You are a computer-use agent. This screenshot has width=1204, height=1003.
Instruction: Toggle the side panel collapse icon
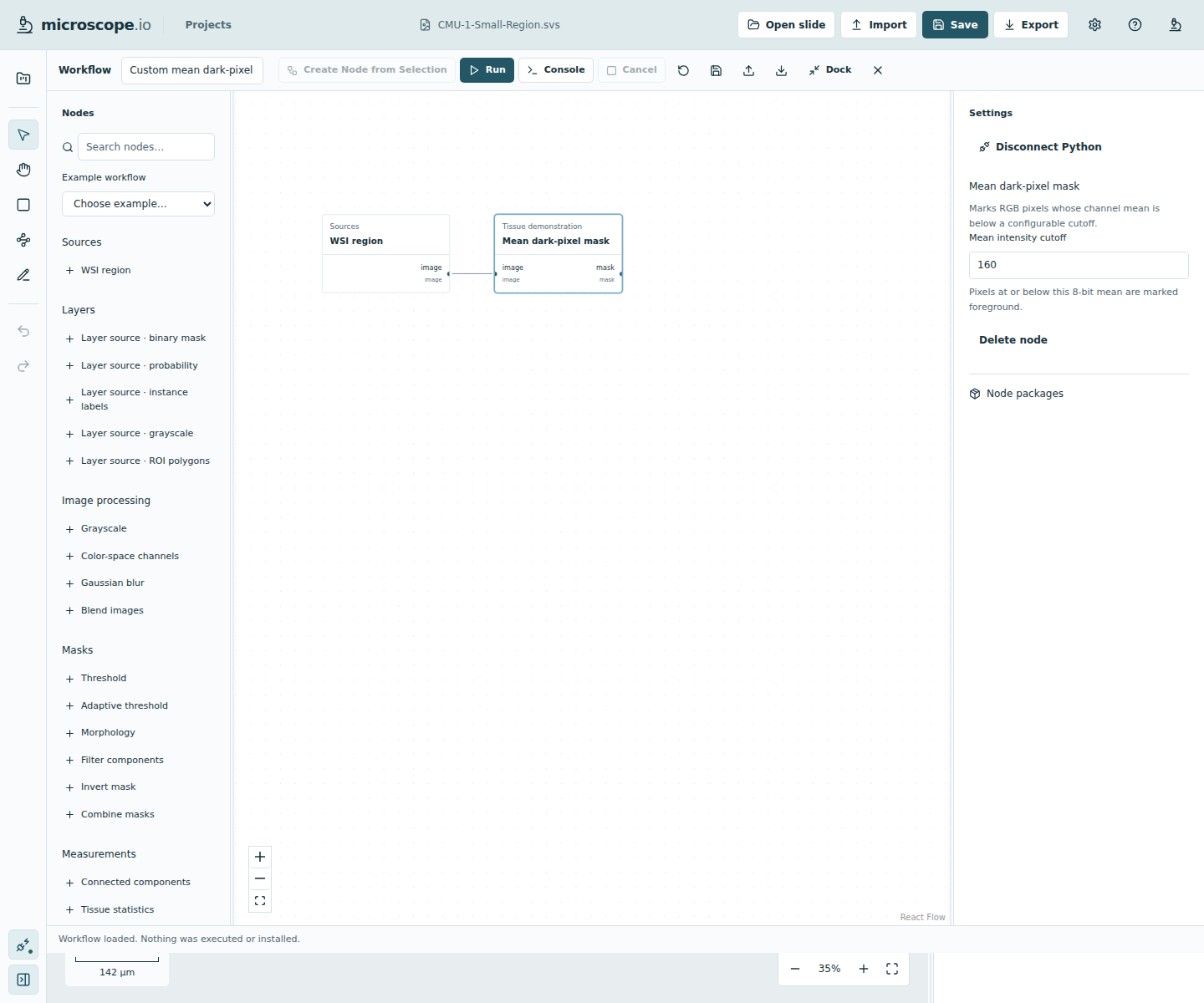(23, 980)
